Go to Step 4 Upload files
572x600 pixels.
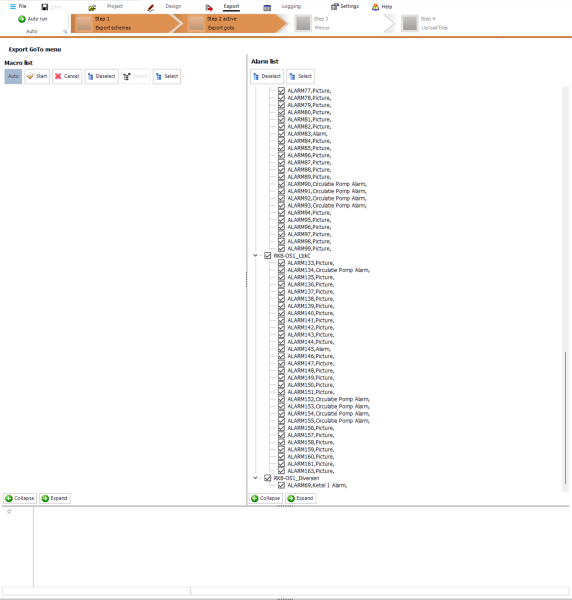click(432, 23)
